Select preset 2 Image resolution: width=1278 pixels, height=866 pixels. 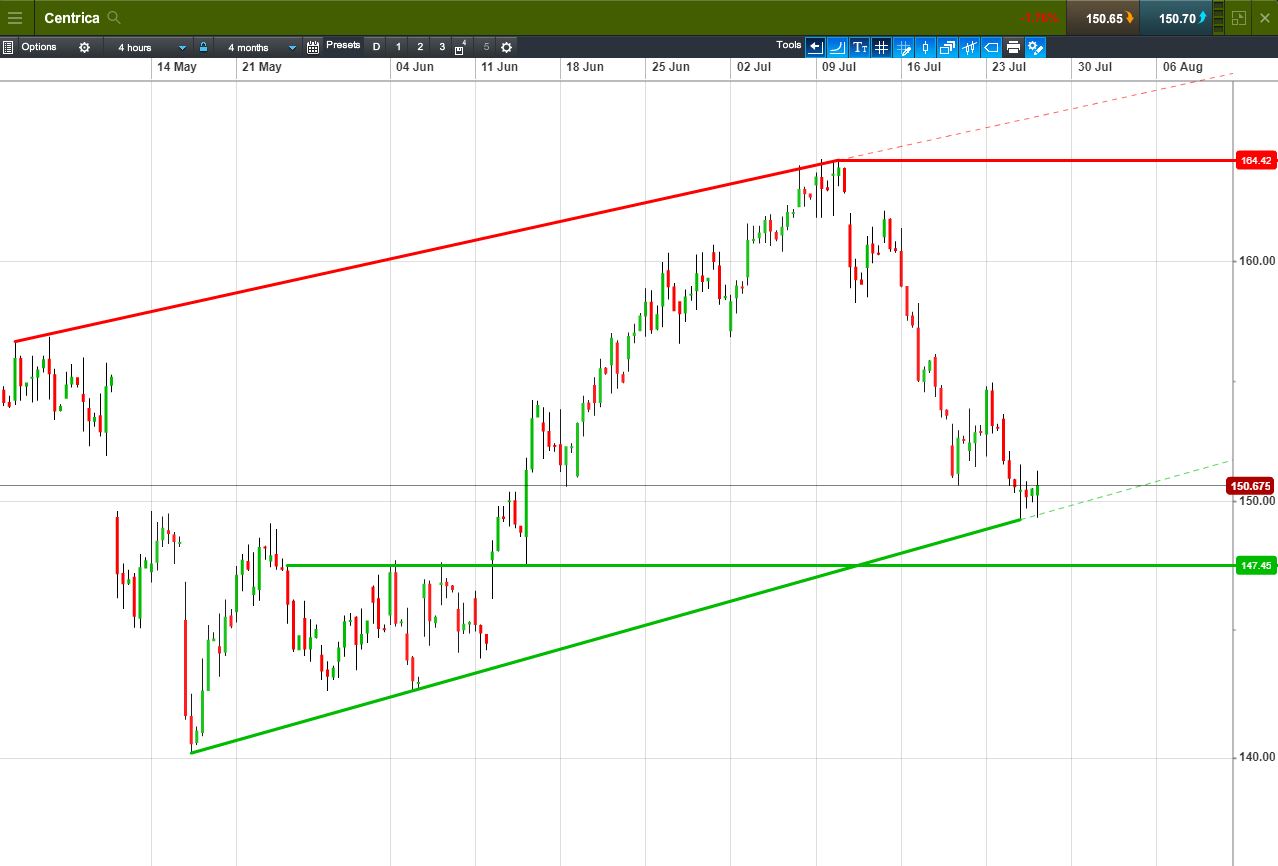pos(420,47)
